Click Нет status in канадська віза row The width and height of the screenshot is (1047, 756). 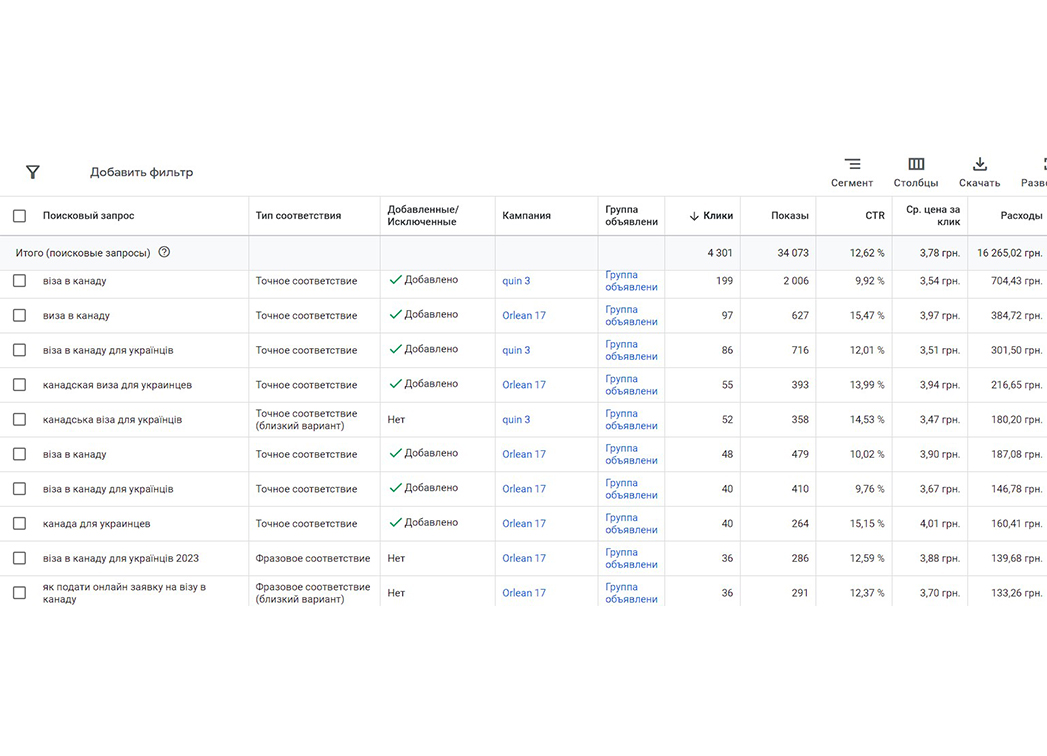pyautogui.click(x=396, y=419)
